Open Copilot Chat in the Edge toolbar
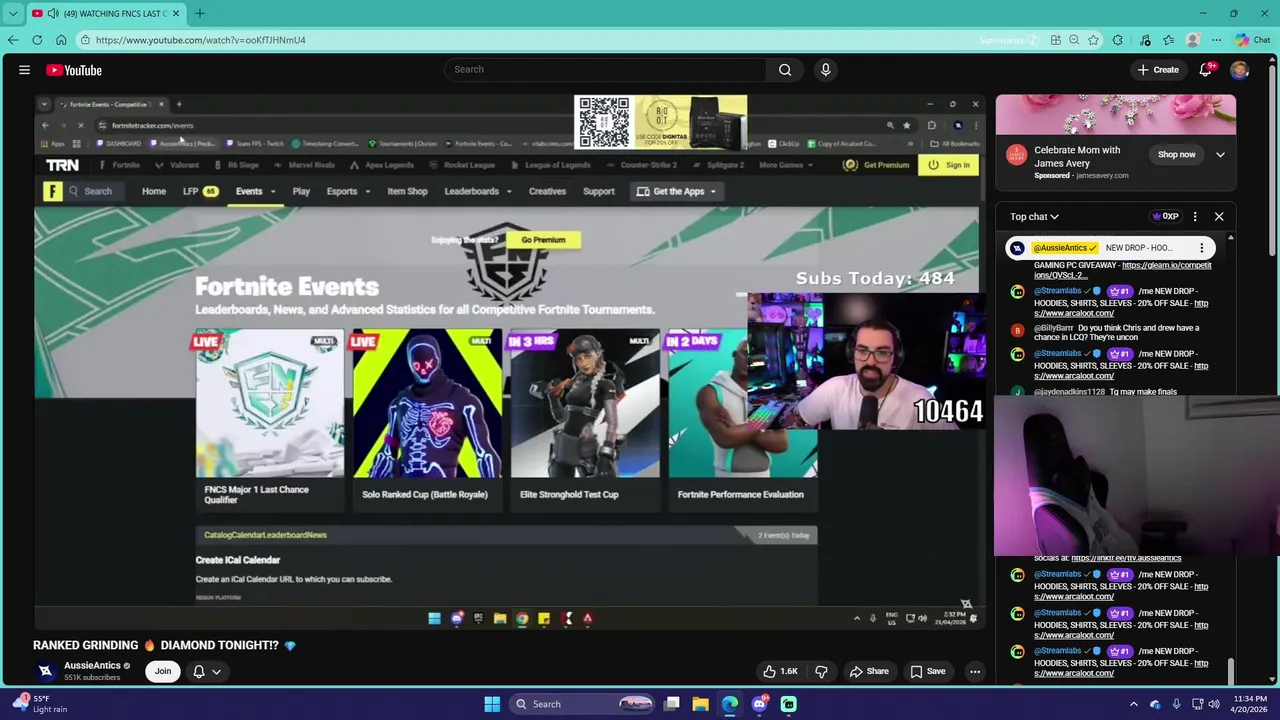The height and width of the screenshot is (720, 1280). [x=1252, y=40]
